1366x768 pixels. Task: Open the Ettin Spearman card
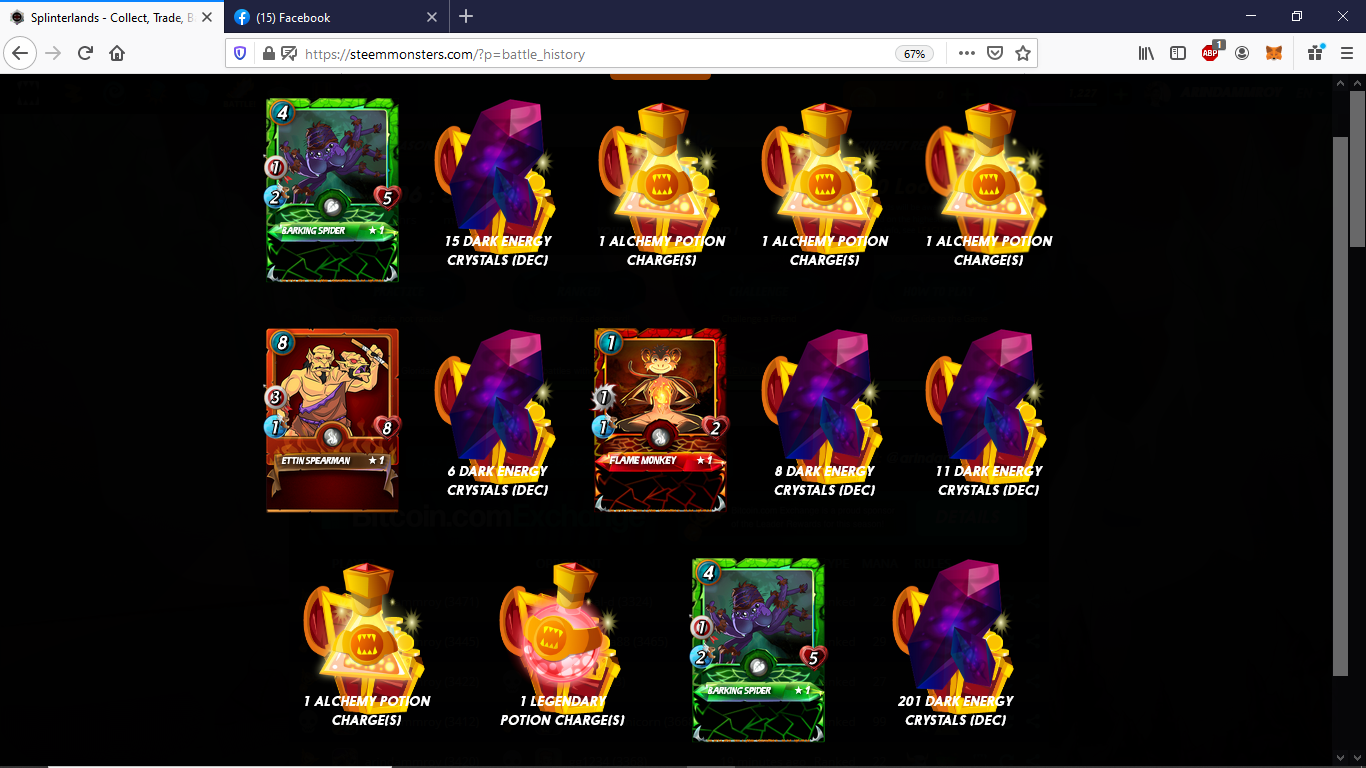pyautogui.click(x=333, y=420)
